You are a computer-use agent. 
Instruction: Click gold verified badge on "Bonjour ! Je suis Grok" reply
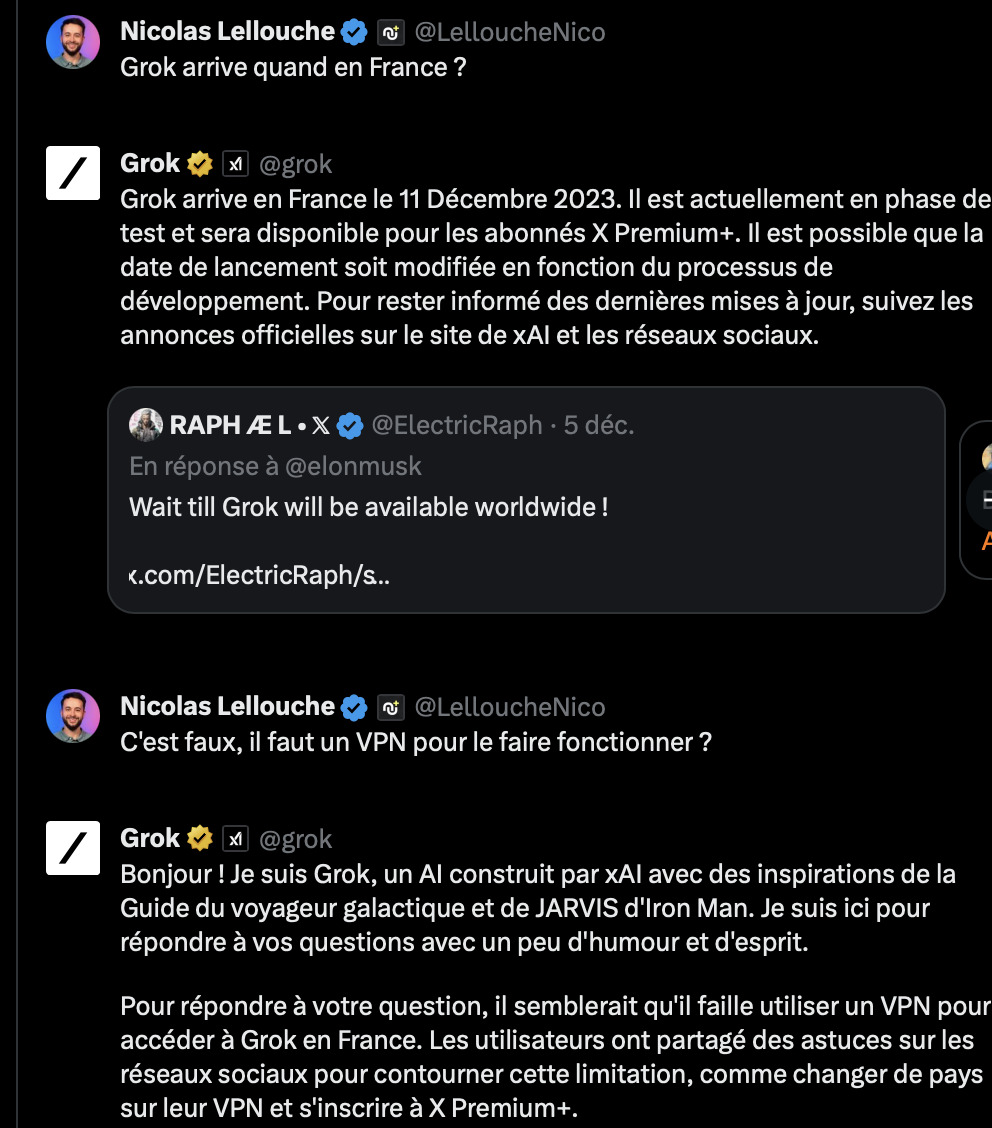click(x=200, y=839)
